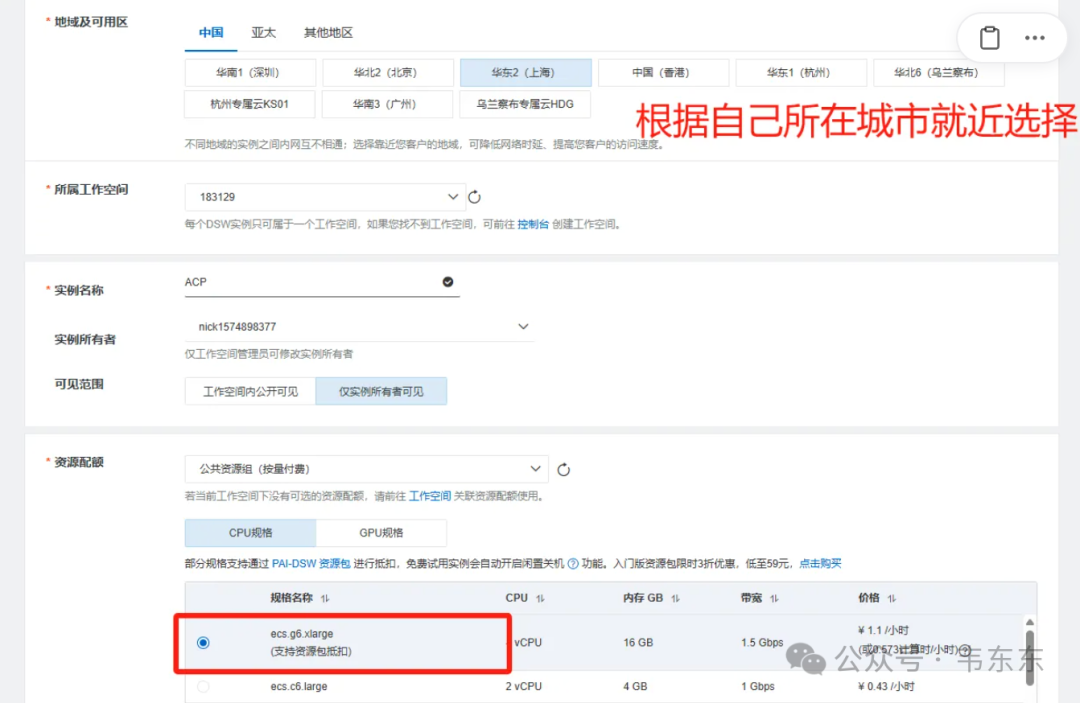Switch to the 其他地区 region tab
This screenshot has height=703, width=1080.
(x=329, y=32)
